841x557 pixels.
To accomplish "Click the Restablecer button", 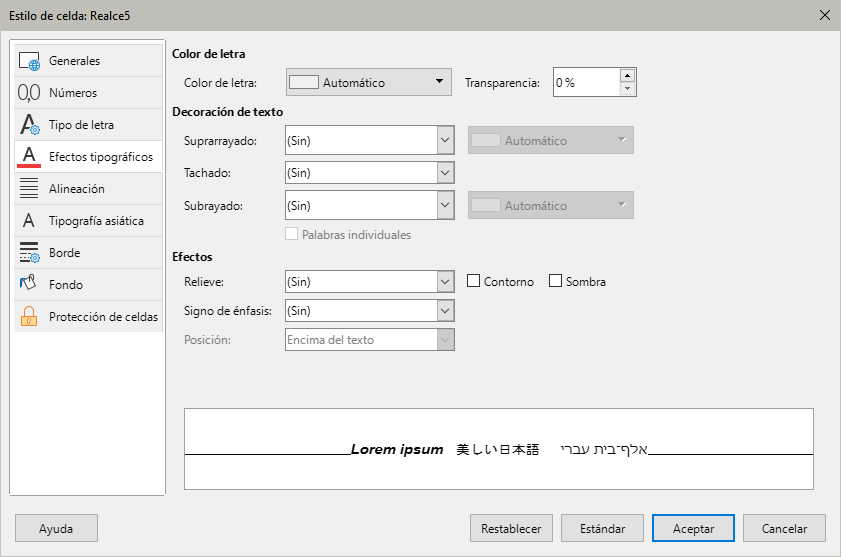I will pyautogui.click(x=511, y=529).
